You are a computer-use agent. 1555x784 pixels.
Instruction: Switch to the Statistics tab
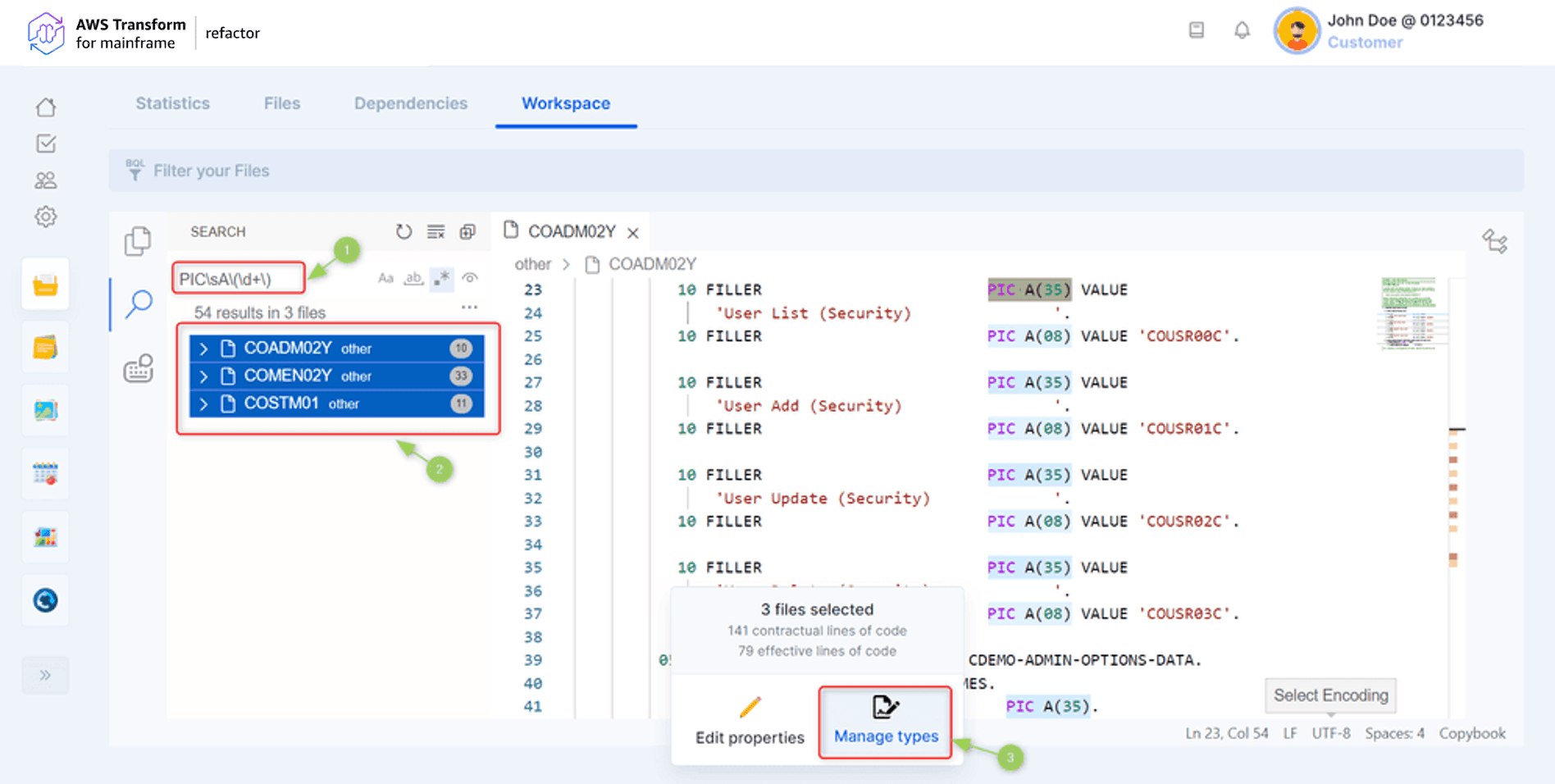(x=172, y=103)
